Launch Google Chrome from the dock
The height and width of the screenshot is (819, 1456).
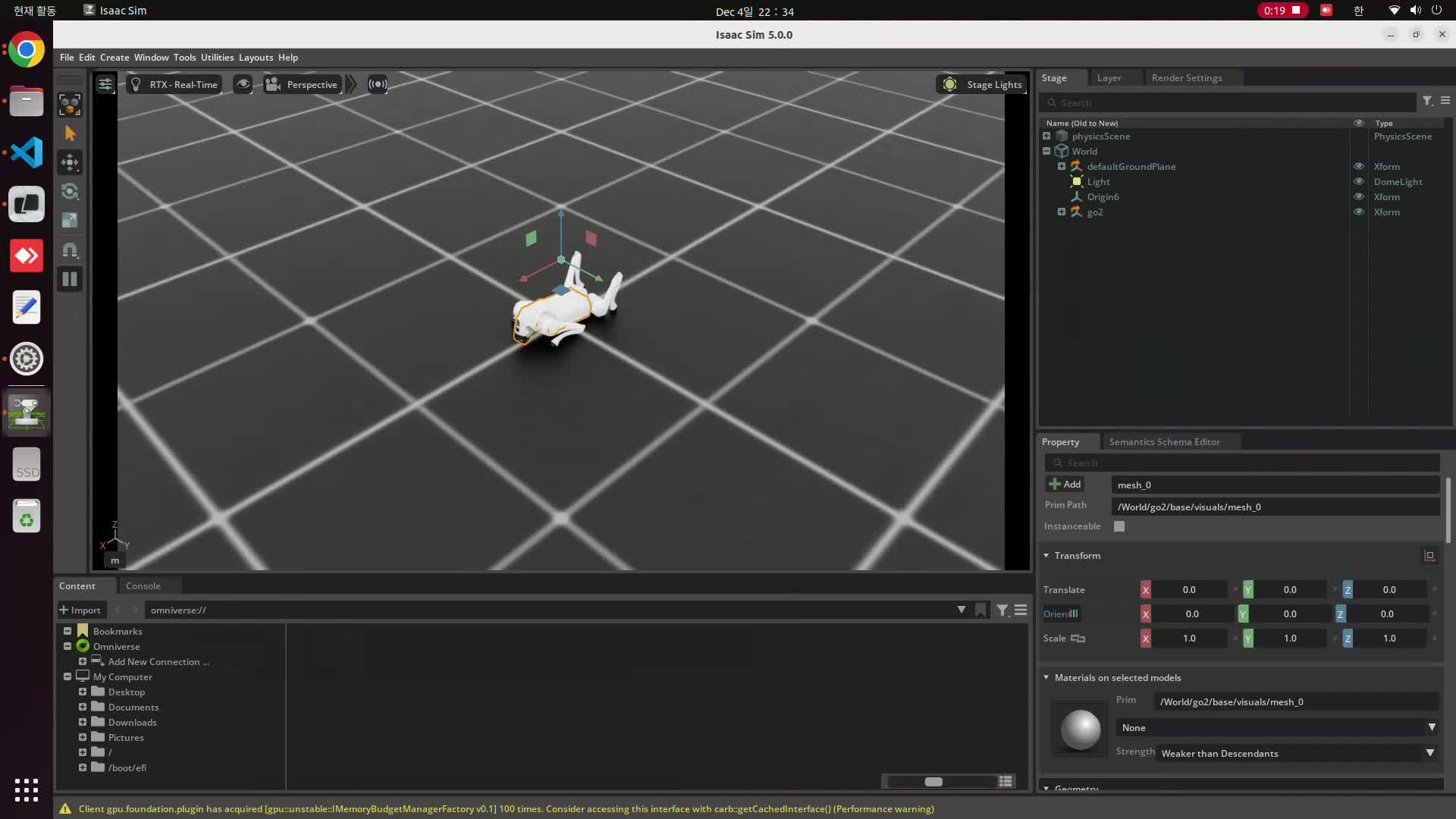pyautogui.click(x=27, y=50)
